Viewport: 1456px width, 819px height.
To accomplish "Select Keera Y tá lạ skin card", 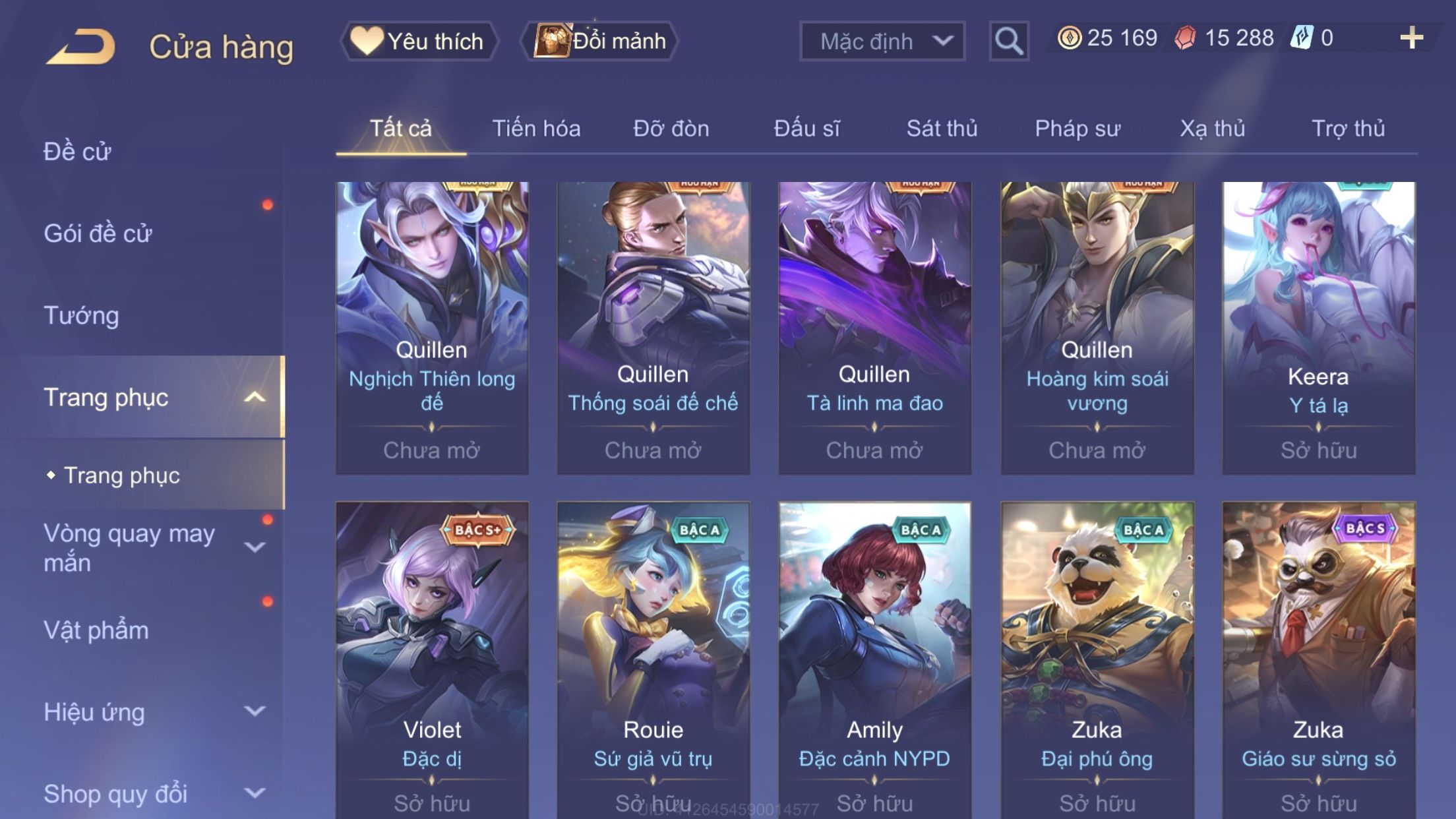I will [1319, 328].
